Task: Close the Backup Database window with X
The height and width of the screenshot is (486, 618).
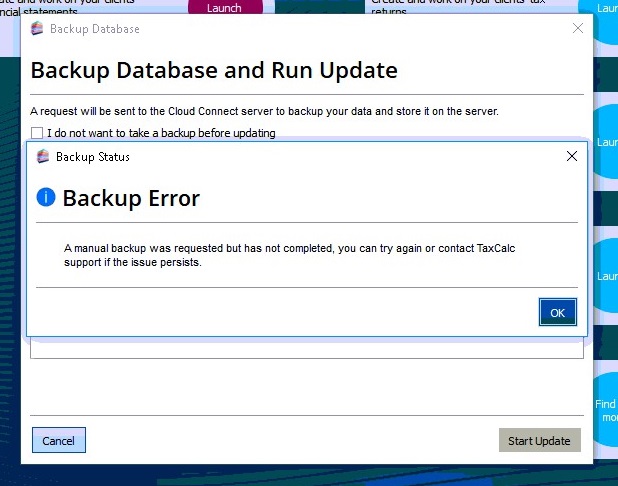Action: point(578,29)
